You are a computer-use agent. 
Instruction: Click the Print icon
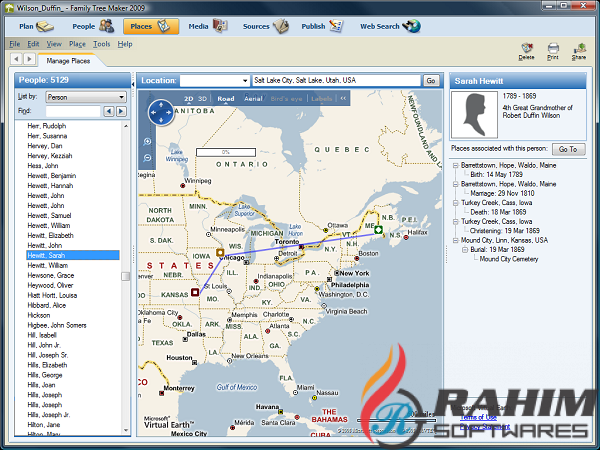coord(553,51)
